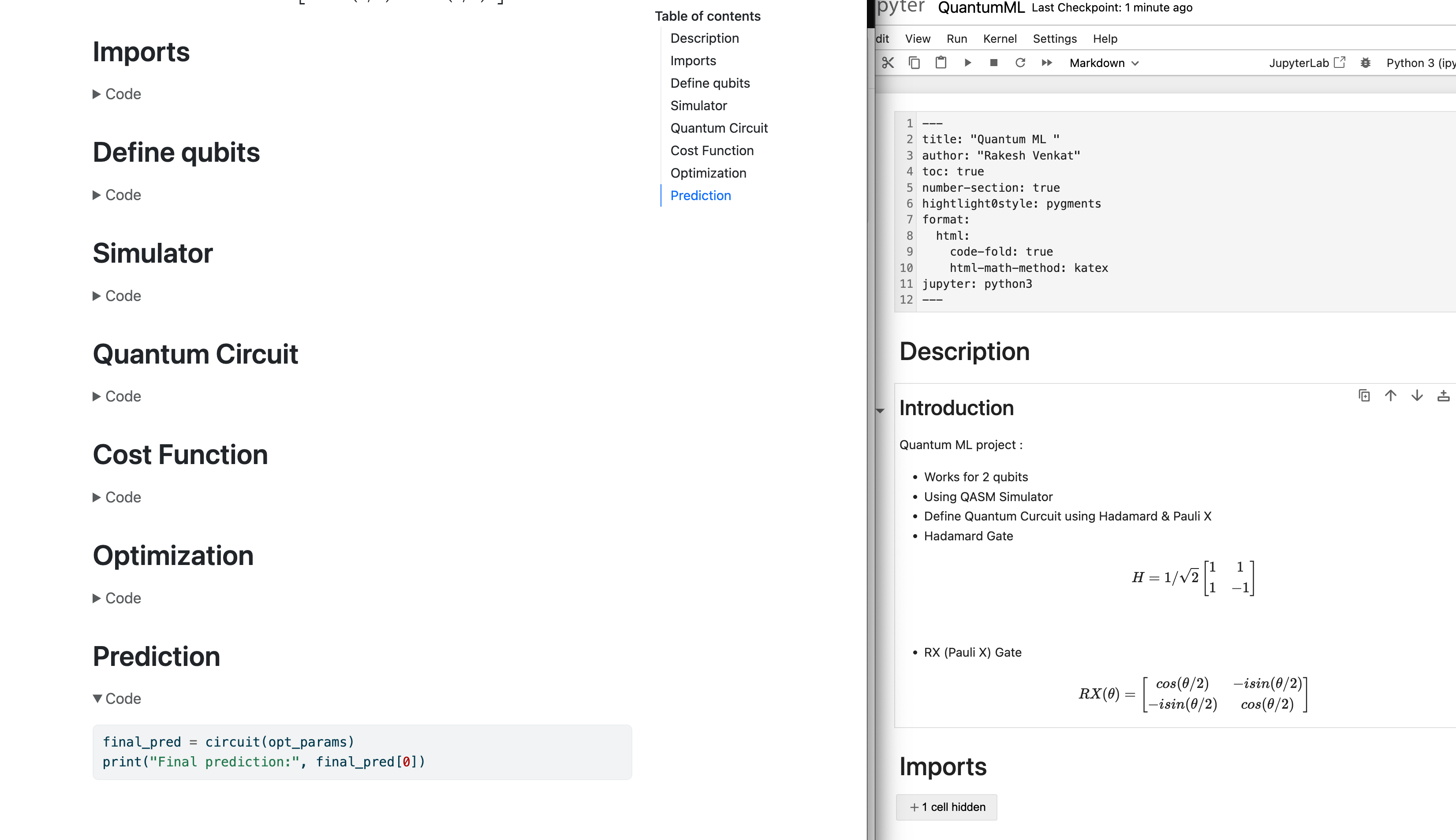Run the current cell with play icon
Viewport: 1456px width, 840px height.
click(x=968, y=63)
